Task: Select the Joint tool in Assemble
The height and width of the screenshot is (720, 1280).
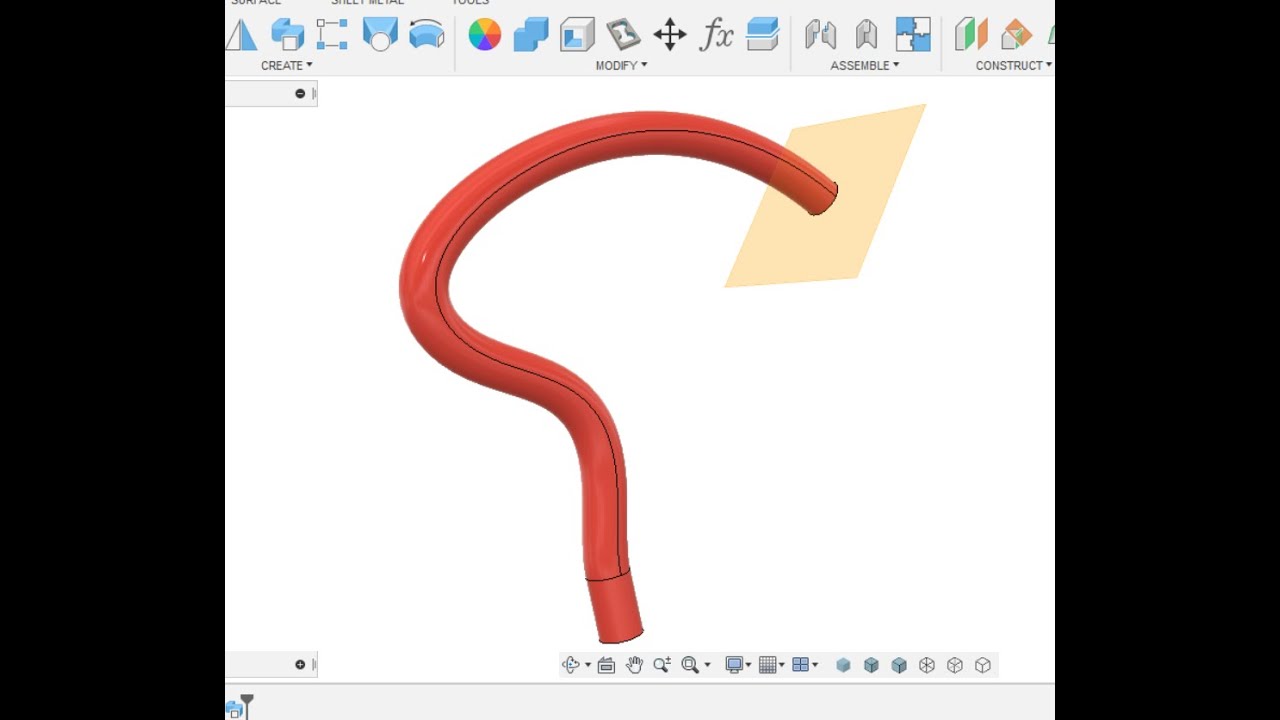Action: point(820,35)
